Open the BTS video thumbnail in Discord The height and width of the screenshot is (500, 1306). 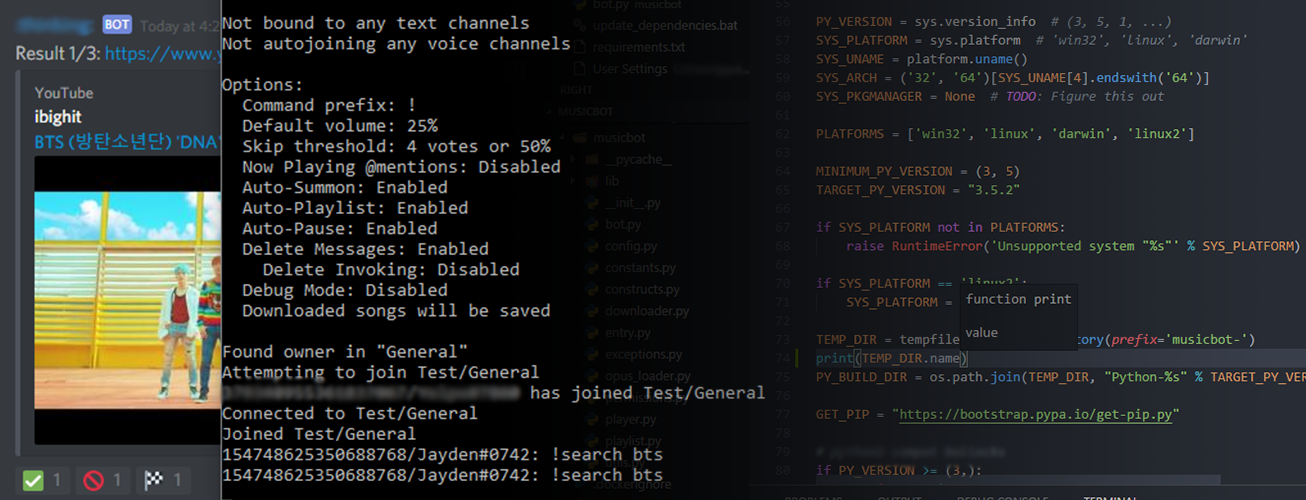(x=128, y=300)
